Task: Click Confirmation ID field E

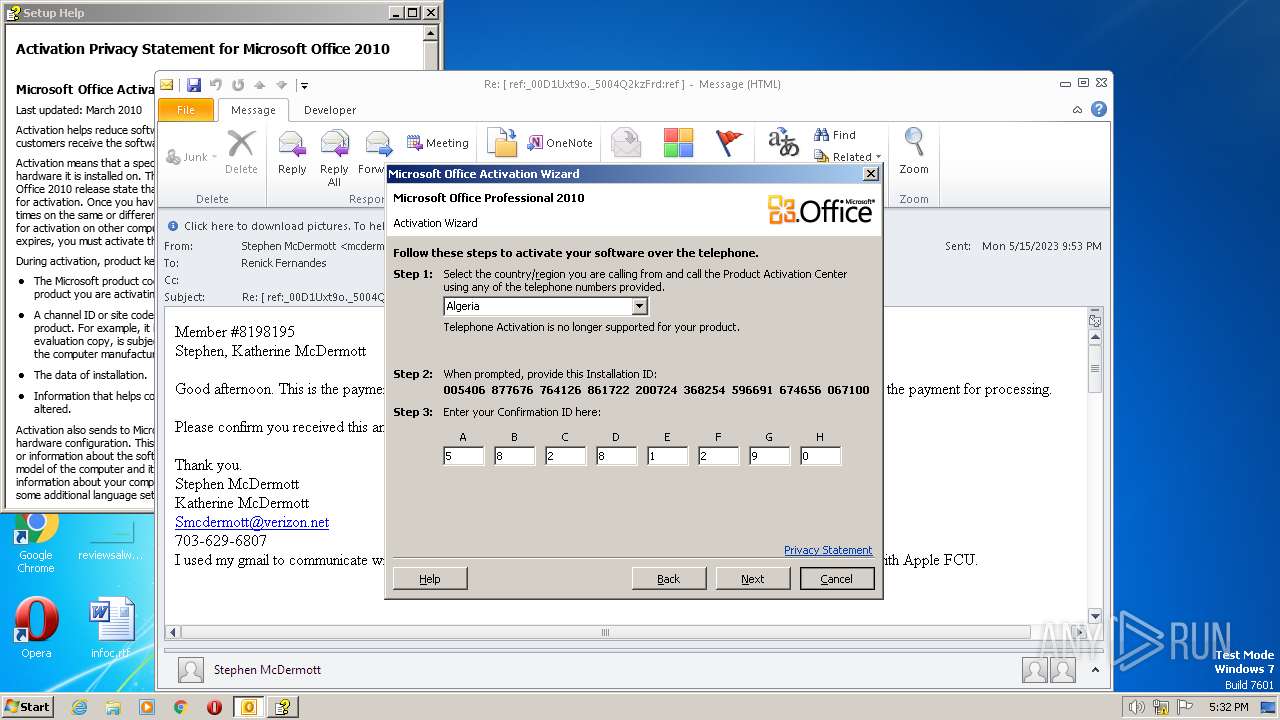Action: [x=667, y=456]
